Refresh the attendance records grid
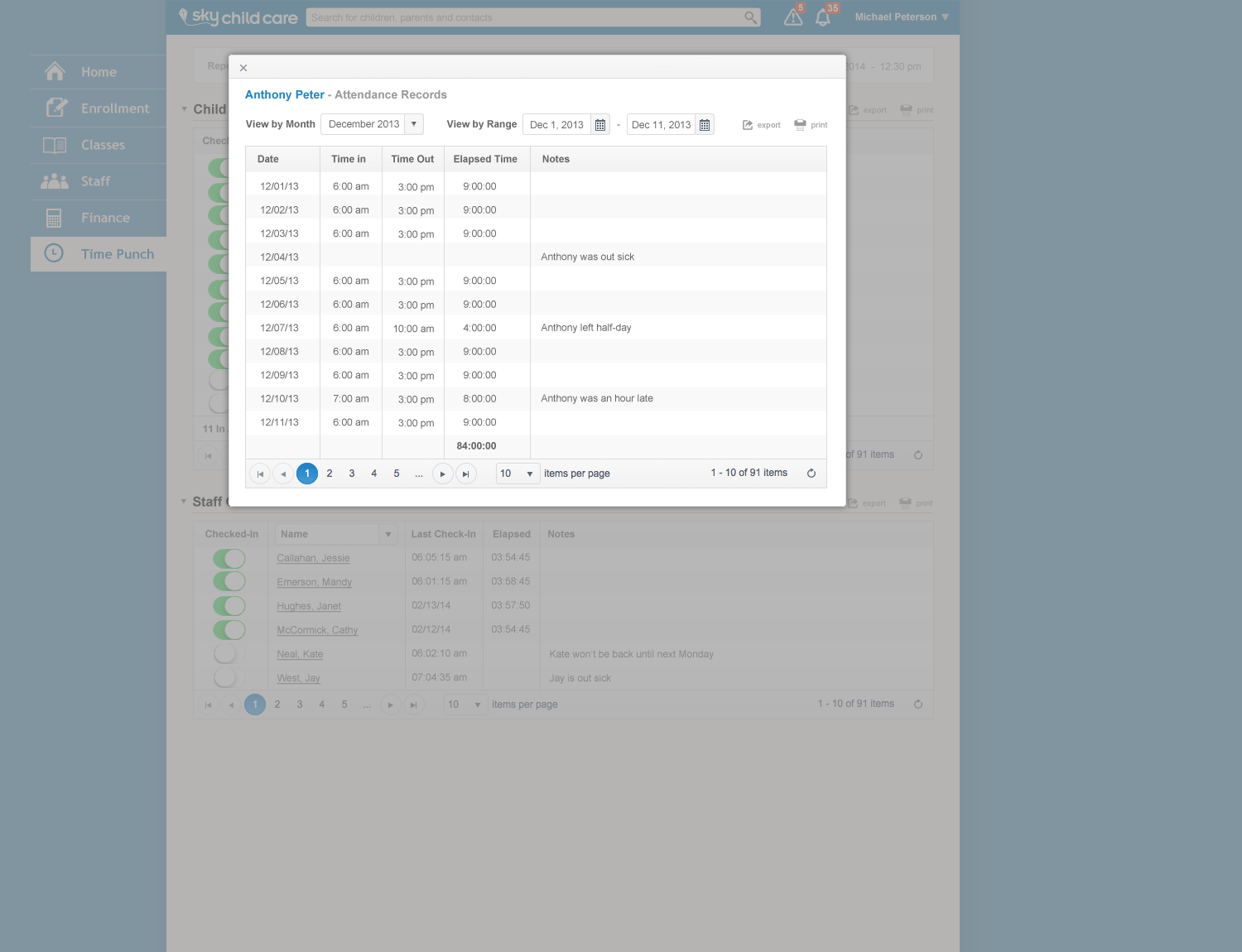 click(x=811, y=474)
